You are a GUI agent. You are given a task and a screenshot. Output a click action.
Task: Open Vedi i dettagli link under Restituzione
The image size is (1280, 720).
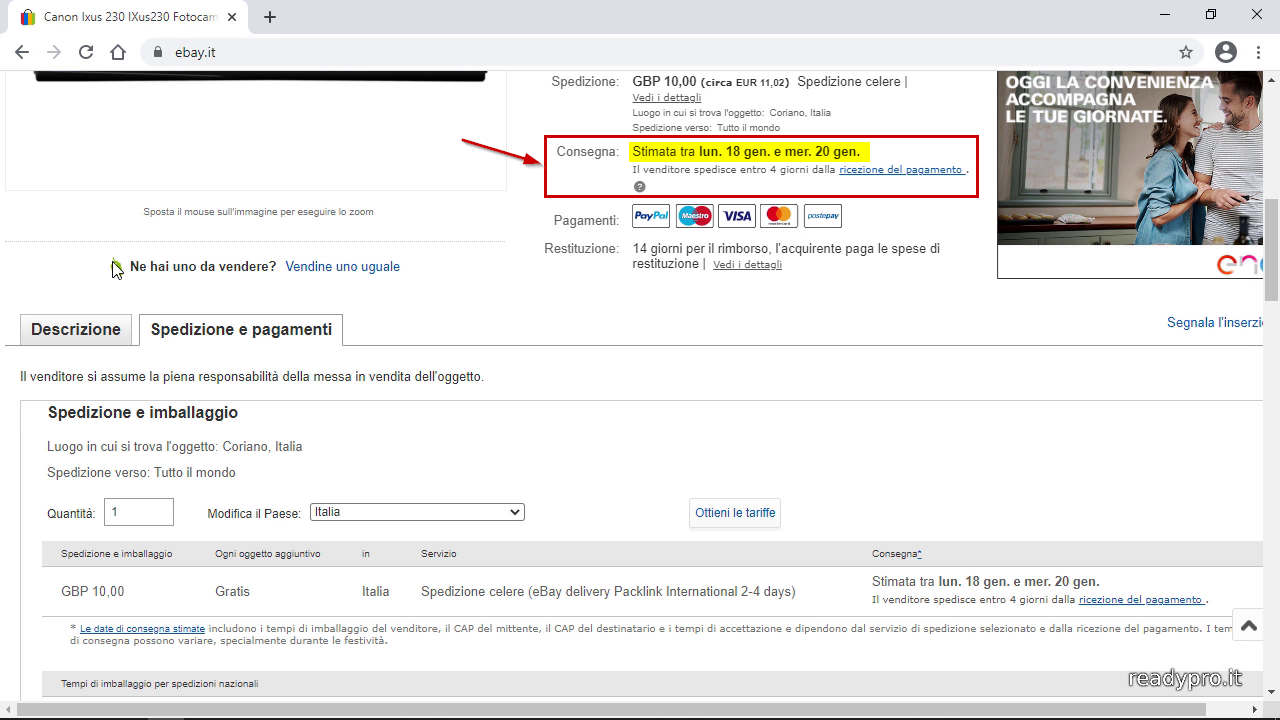(748, 265)
